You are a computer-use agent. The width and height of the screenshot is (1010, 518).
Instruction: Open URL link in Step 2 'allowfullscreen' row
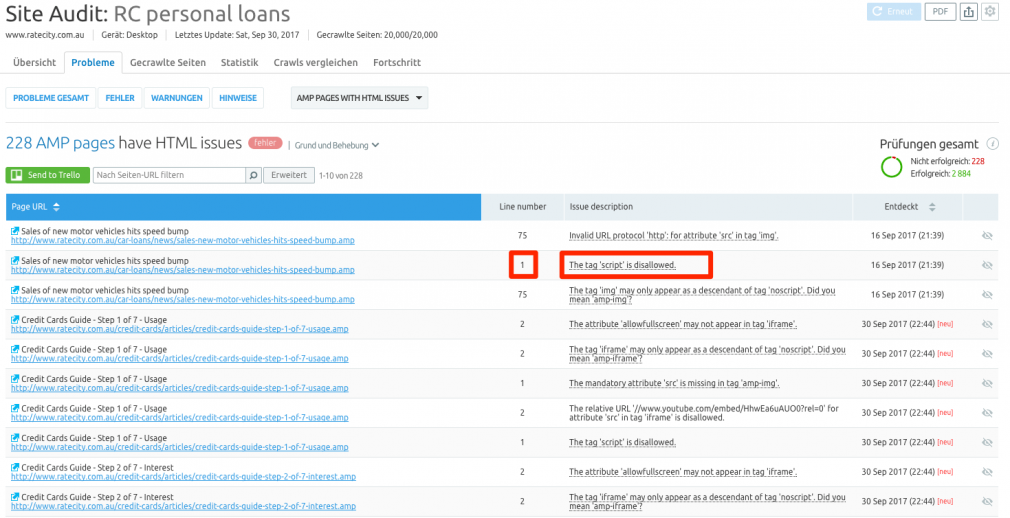point(183,477)
